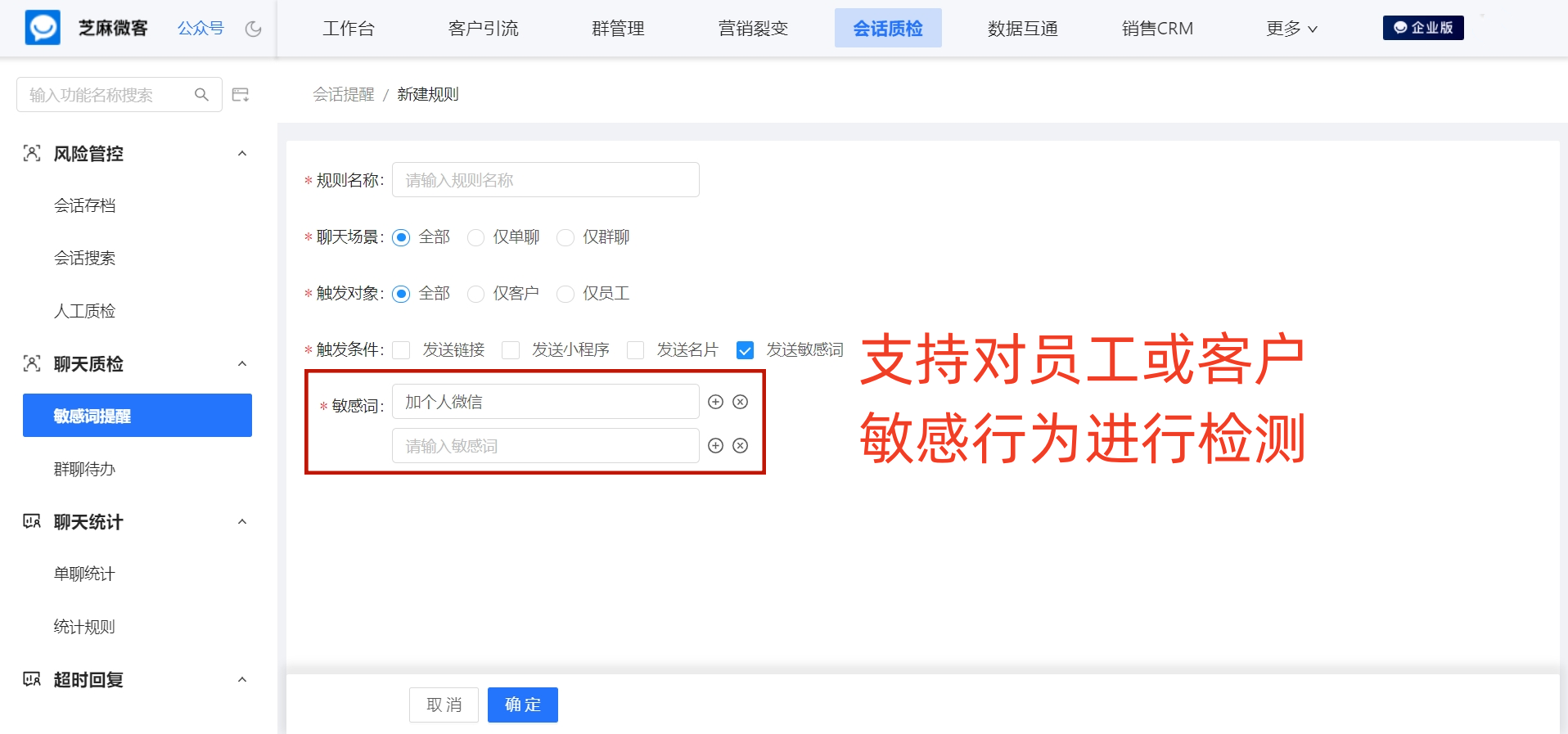The height and width of the screenshot is (734, 1568).
Task: Click the 风险管控 section icon
Action: pos(32,153)
